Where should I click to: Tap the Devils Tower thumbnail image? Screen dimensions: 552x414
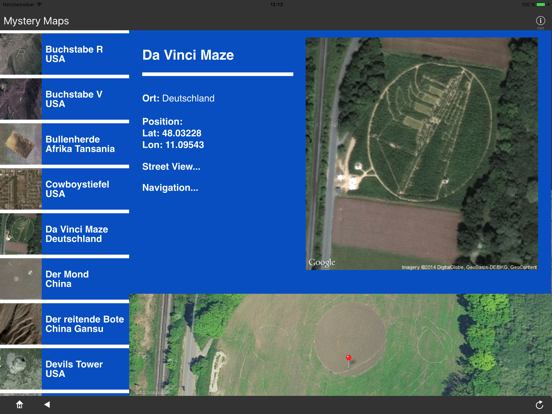(21, 369)
